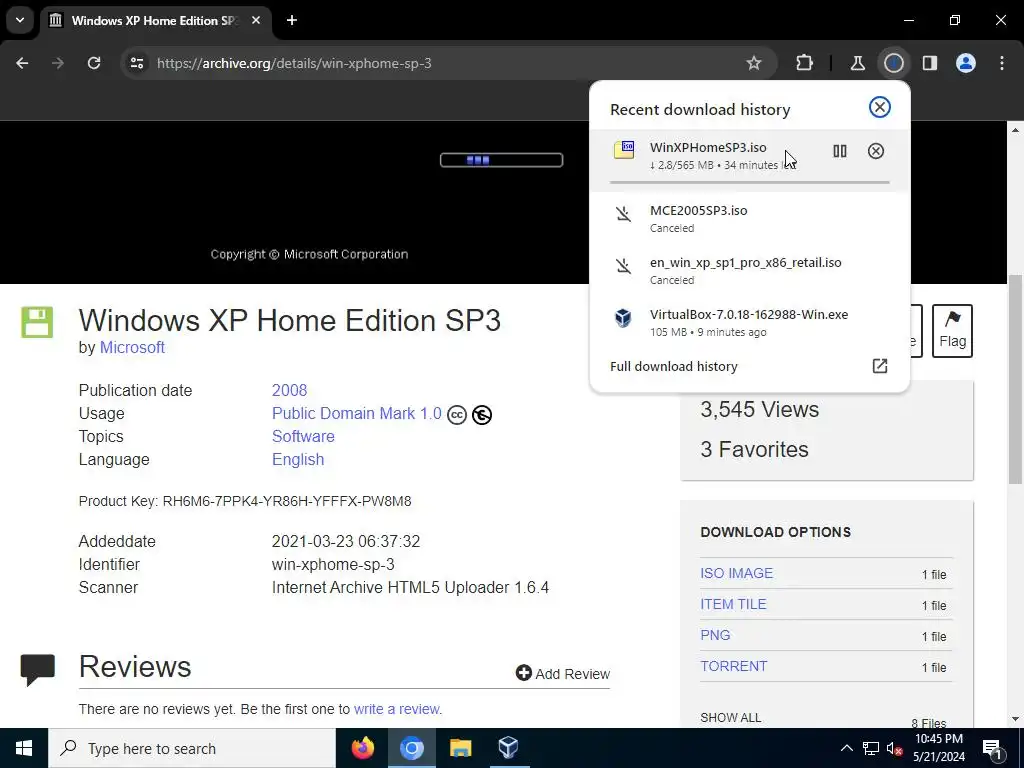Open full download history external icon
Screen dimensions: 1024x768
tap(880, 366)
